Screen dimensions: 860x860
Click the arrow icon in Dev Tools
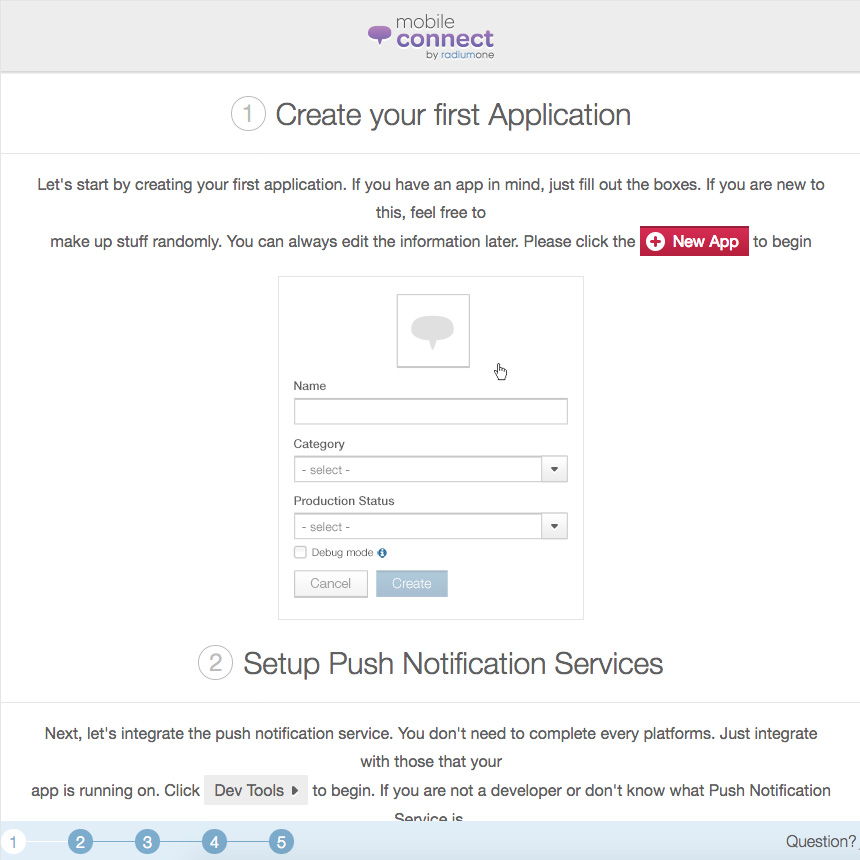tap(295, 790)
